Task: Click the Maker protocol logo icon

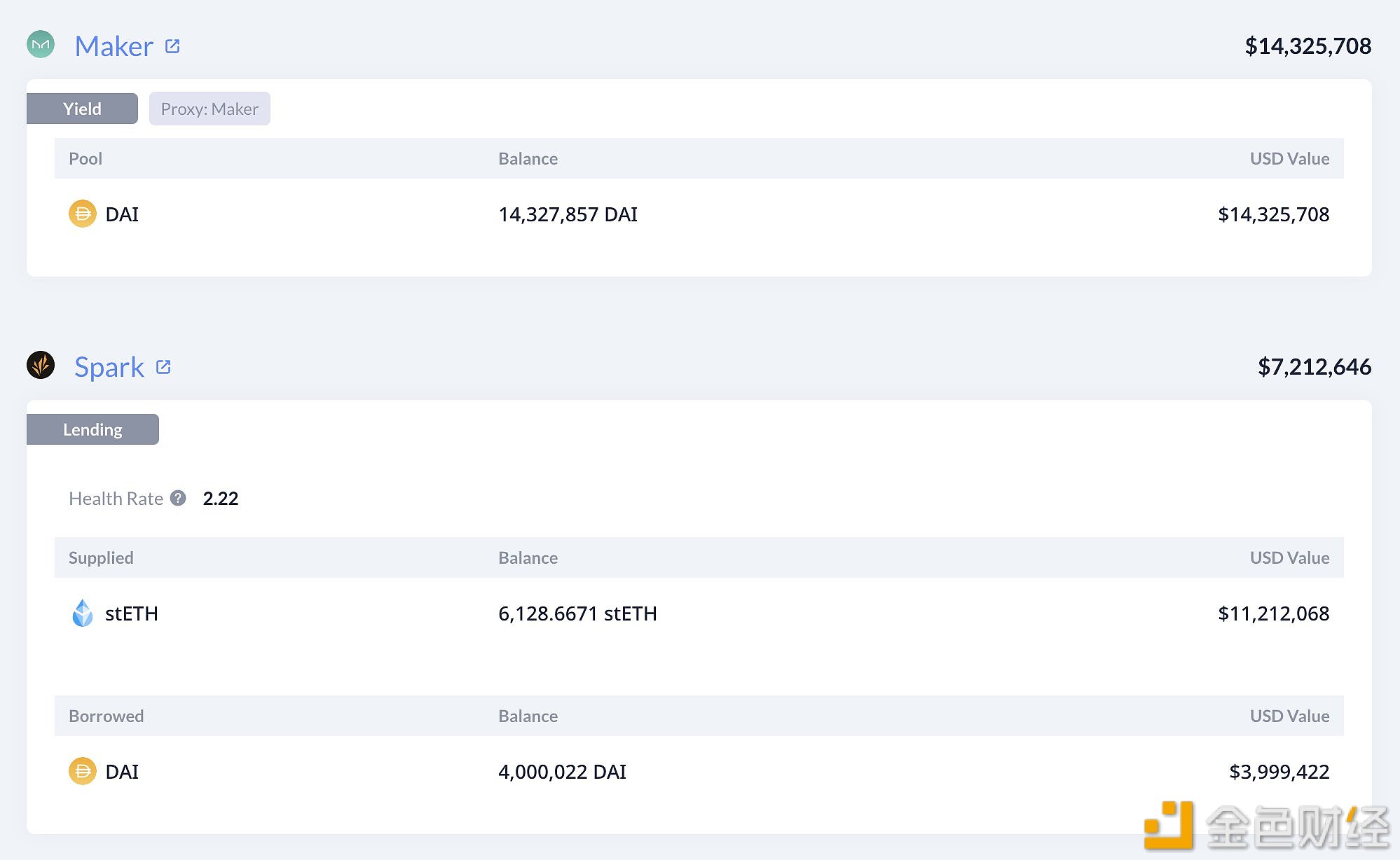Action: click(41, 45)
